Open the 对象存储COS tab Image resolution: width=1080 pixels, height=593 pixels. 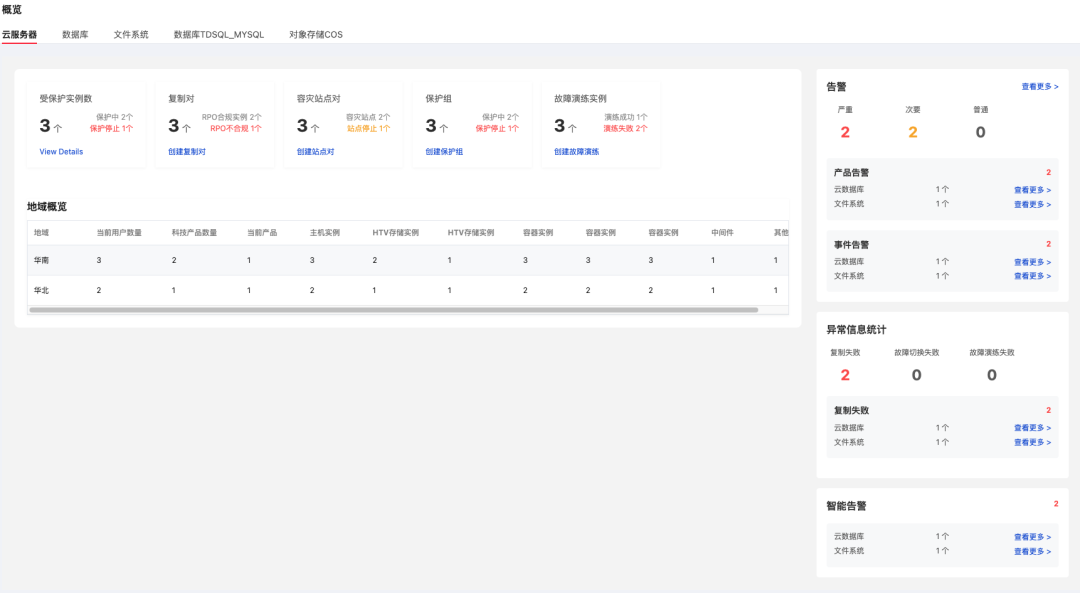pos(314,34)
